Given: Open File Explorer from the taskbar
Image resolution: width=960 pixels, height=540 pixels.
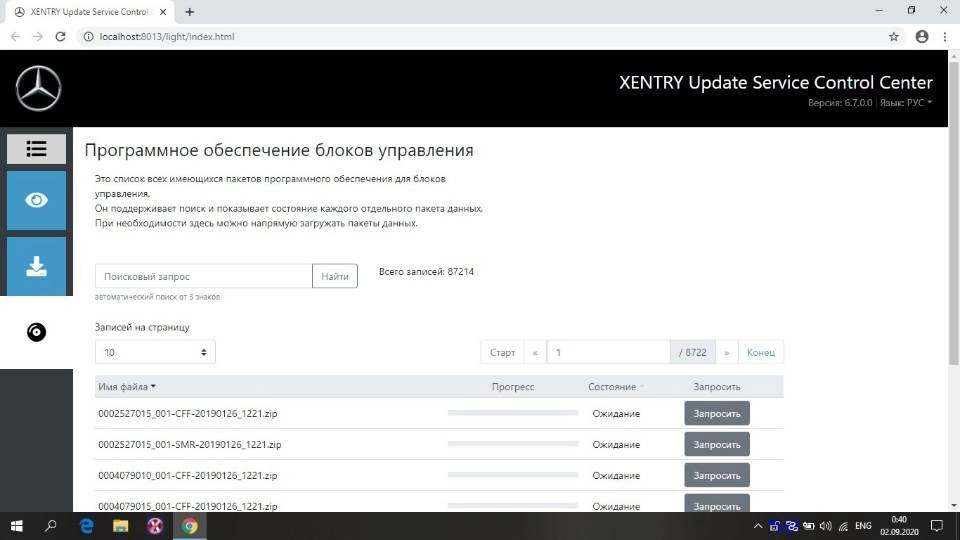Looking at the screenshot, I should pyautogui.click(x=121, y=526).
